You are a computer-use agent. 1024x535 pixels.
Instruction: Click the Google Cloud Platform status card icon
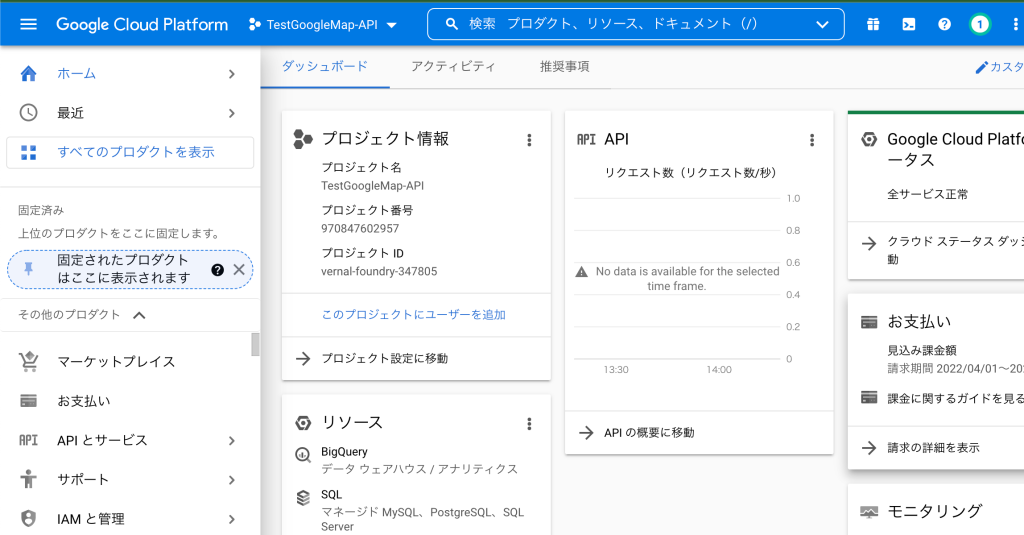[x=869, y=139]
